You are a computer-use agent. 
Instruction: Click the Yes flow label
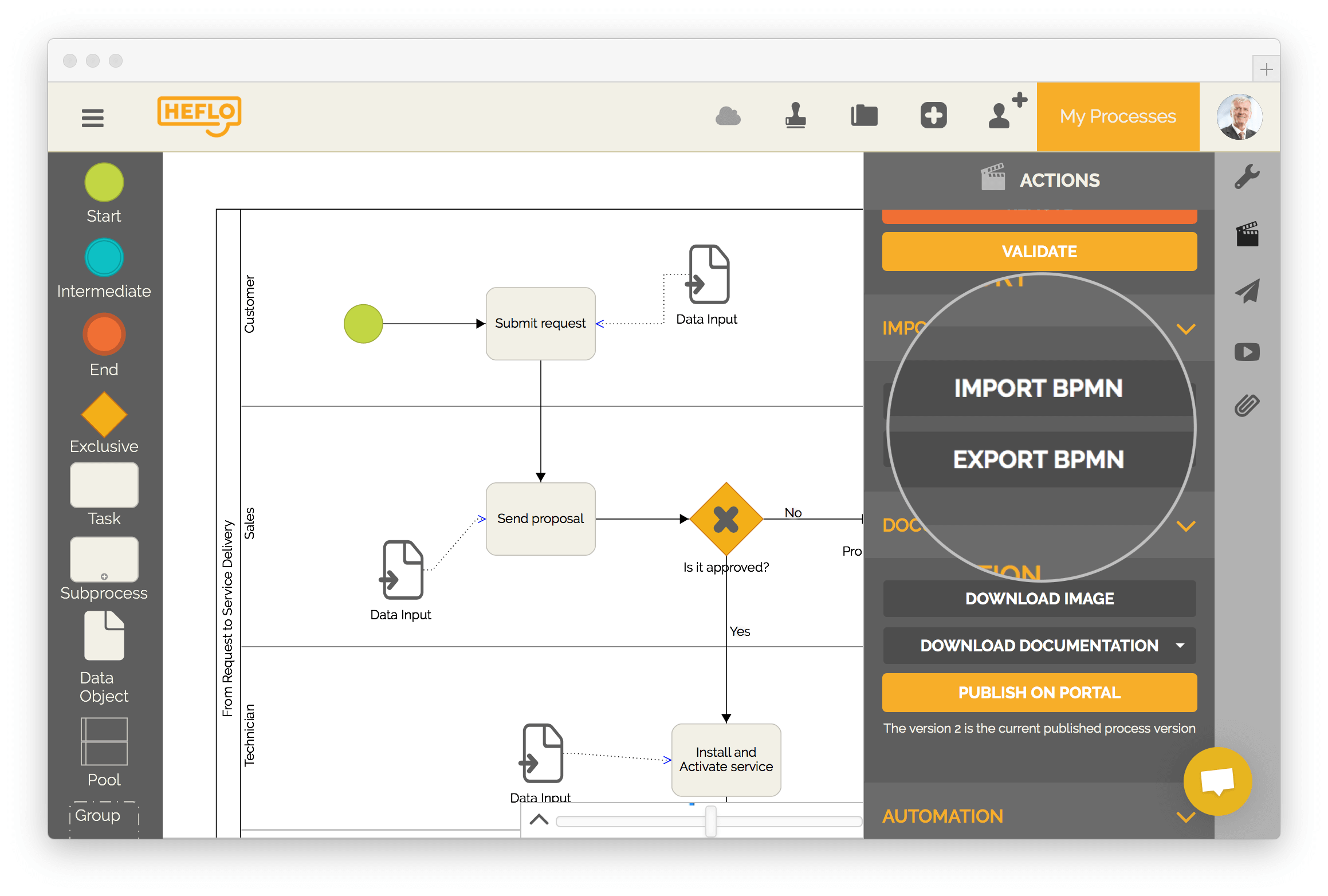pyautogui.click(x=740, y=631)
